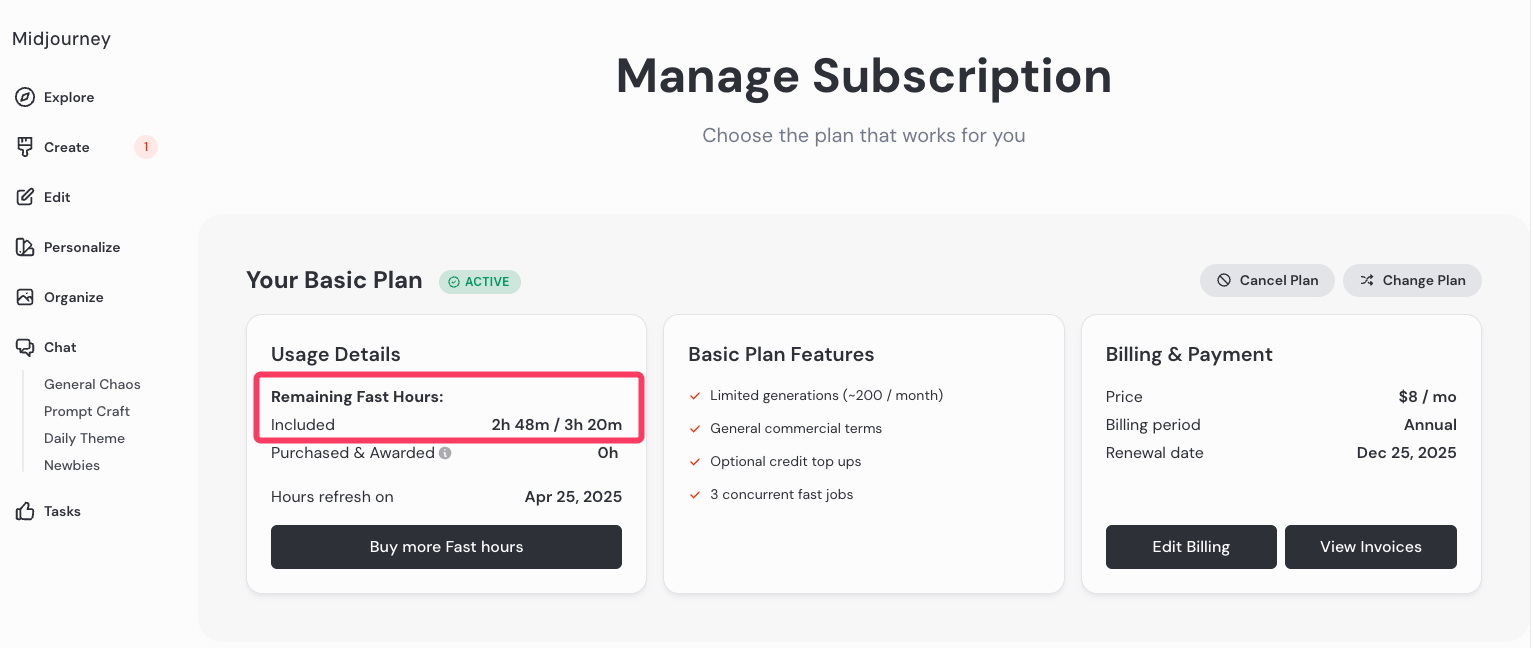Screen dimensions: 1531x648
Task: Click the Personalize icon in sidebar
Action: pyautogui.click(x=25, y=247)
